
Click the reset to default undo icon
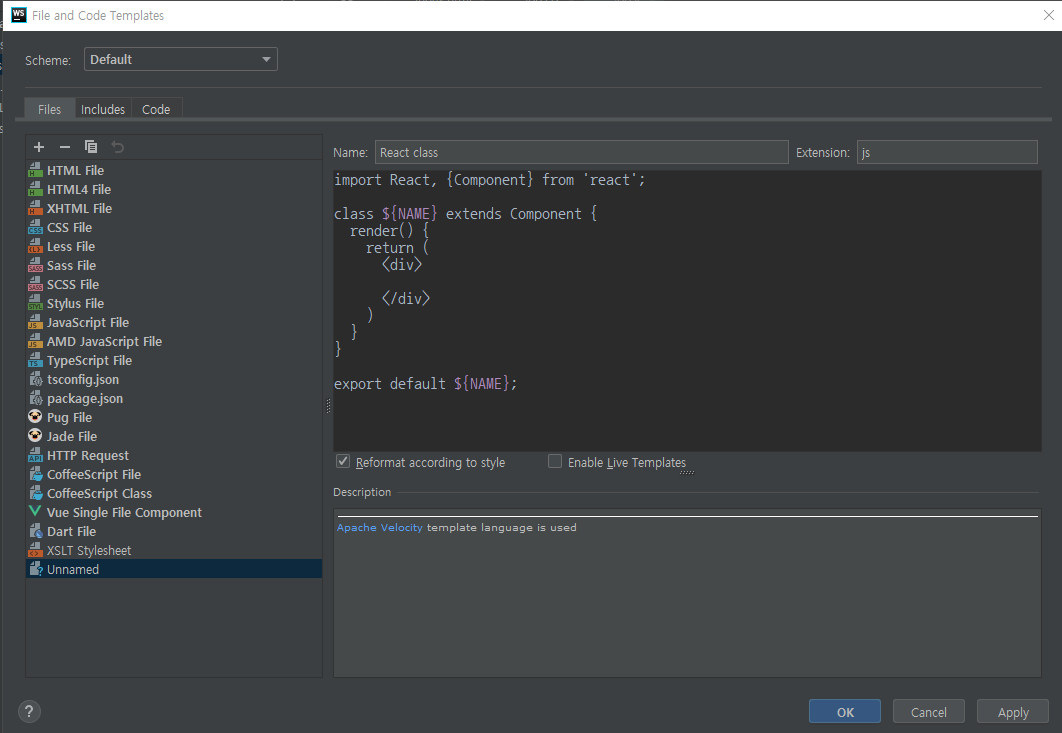[x=117, y=147]
